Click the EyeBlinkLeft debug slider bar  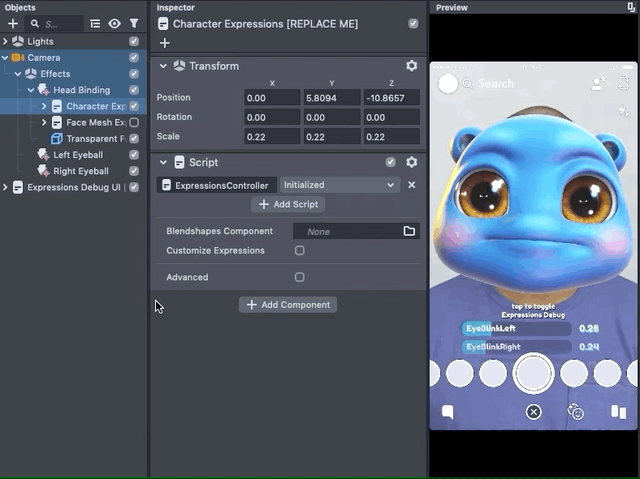click(516, 328)
